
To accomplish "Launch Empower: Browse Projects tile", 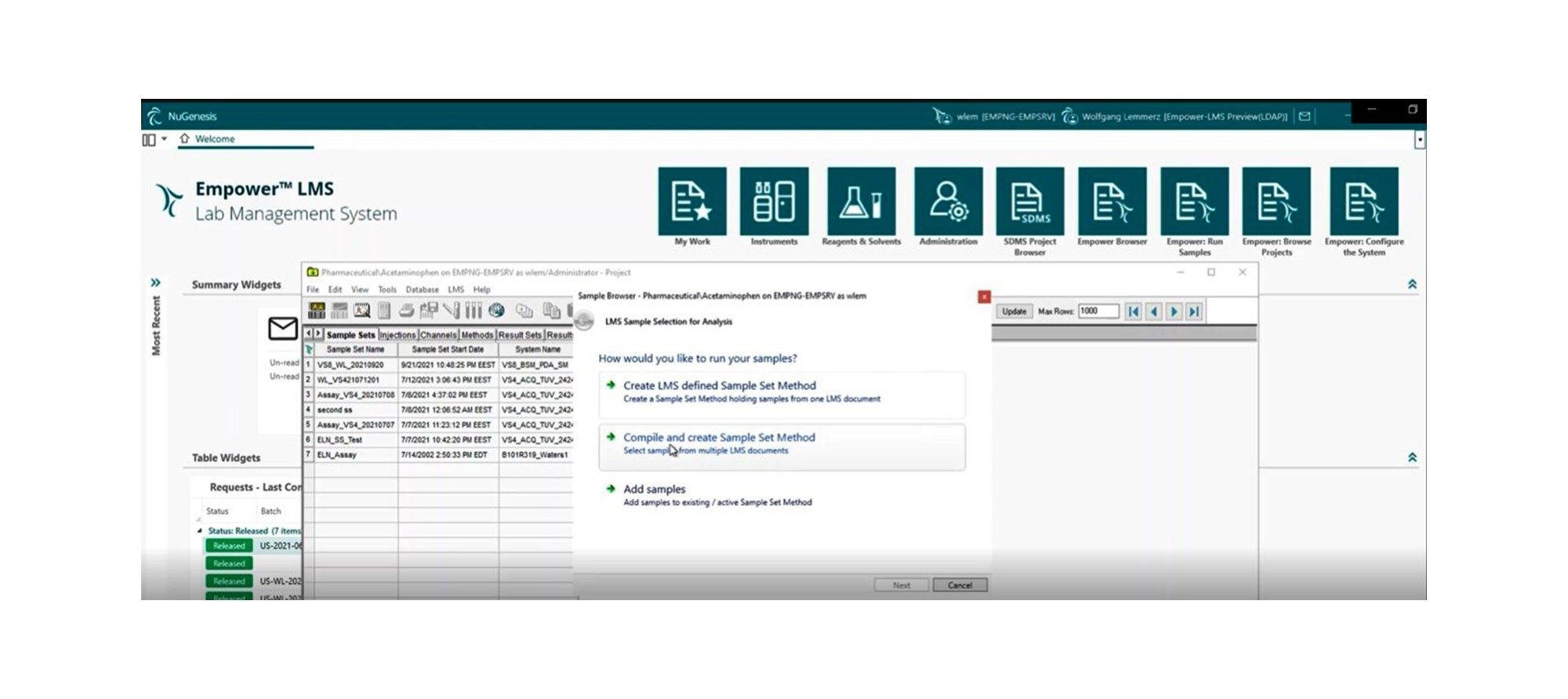I will [x=1276, y=201].
